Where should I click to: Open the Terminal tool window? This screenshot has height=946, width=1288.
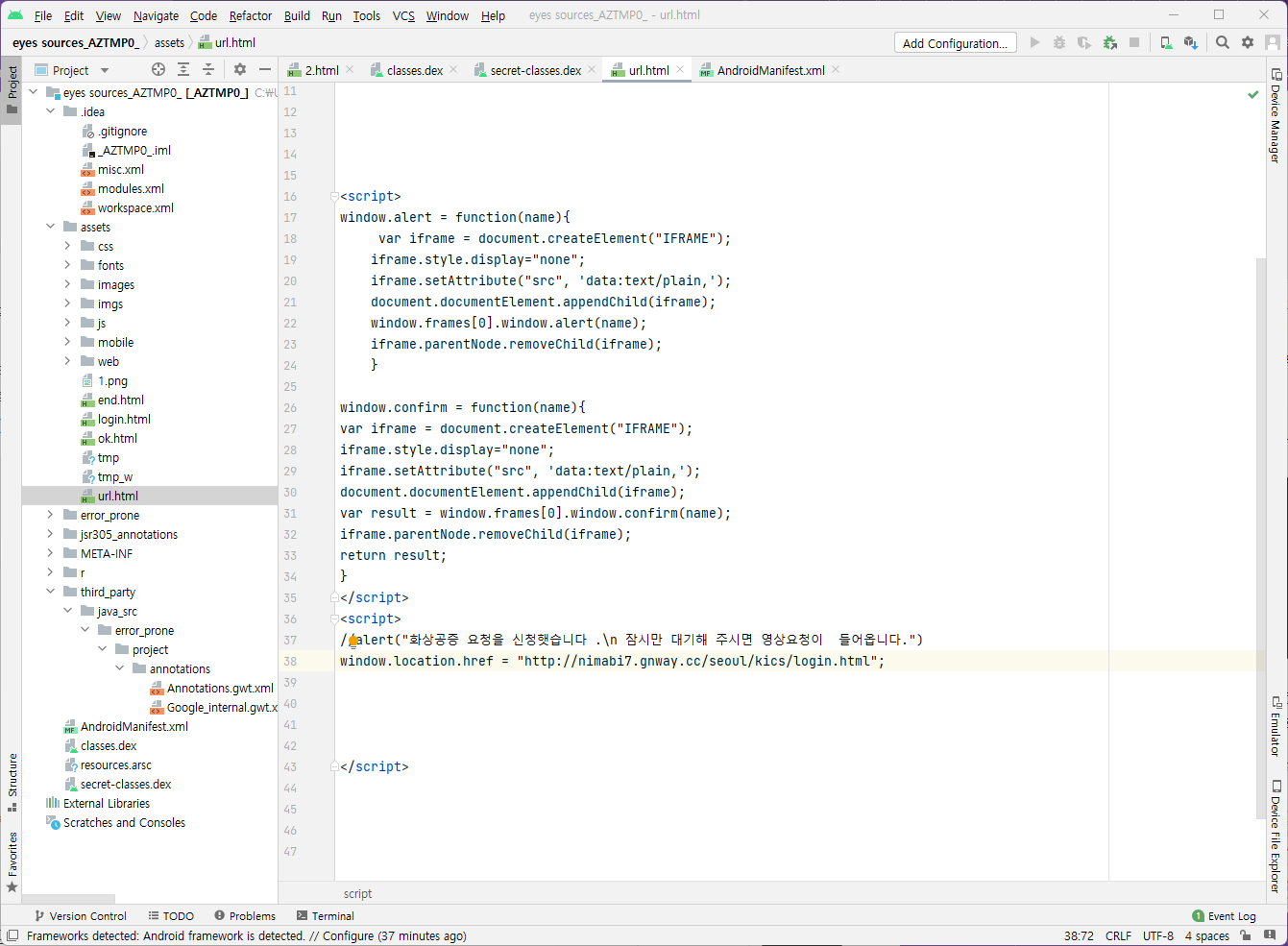pyautogui.click(x=326, y=916)
